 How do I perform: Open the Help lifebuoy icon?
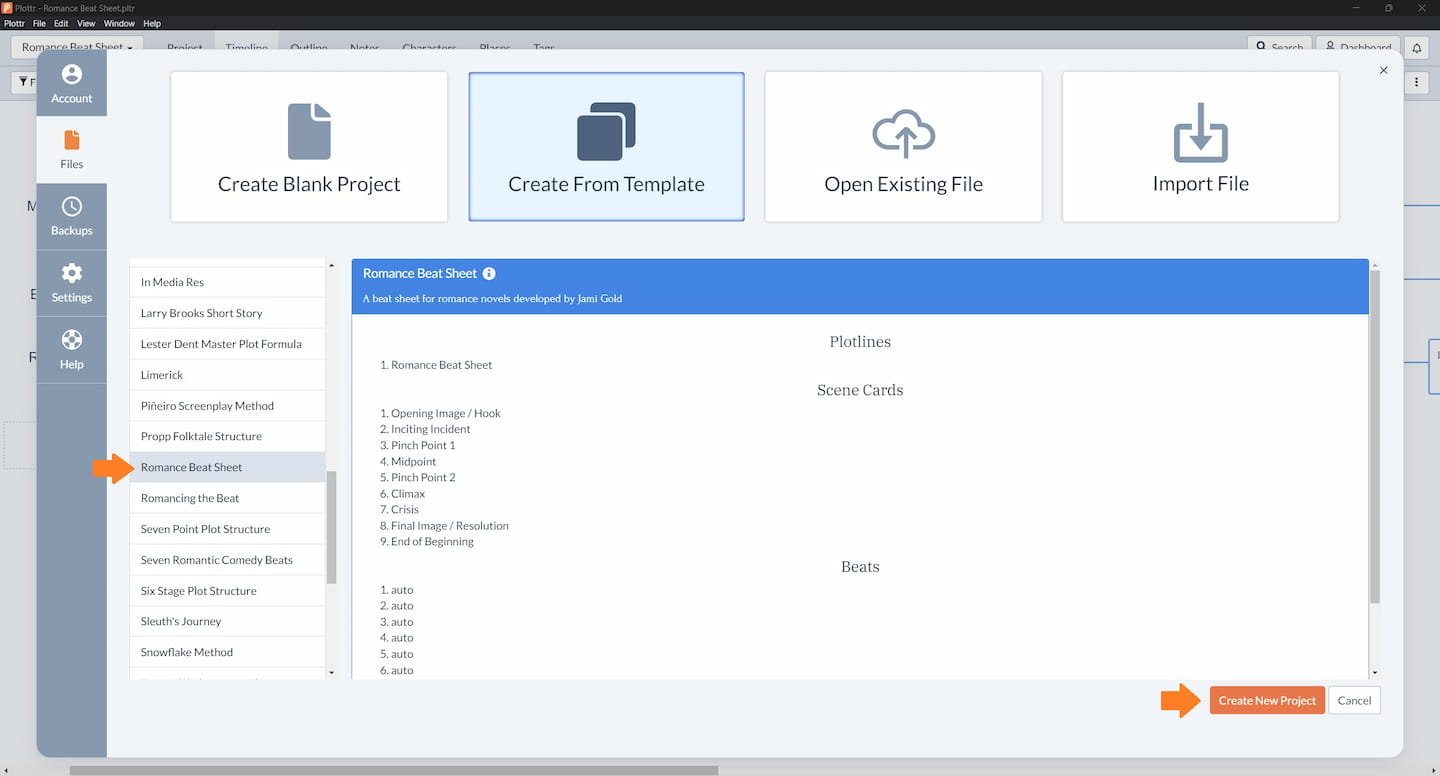[x=71, y=349]
